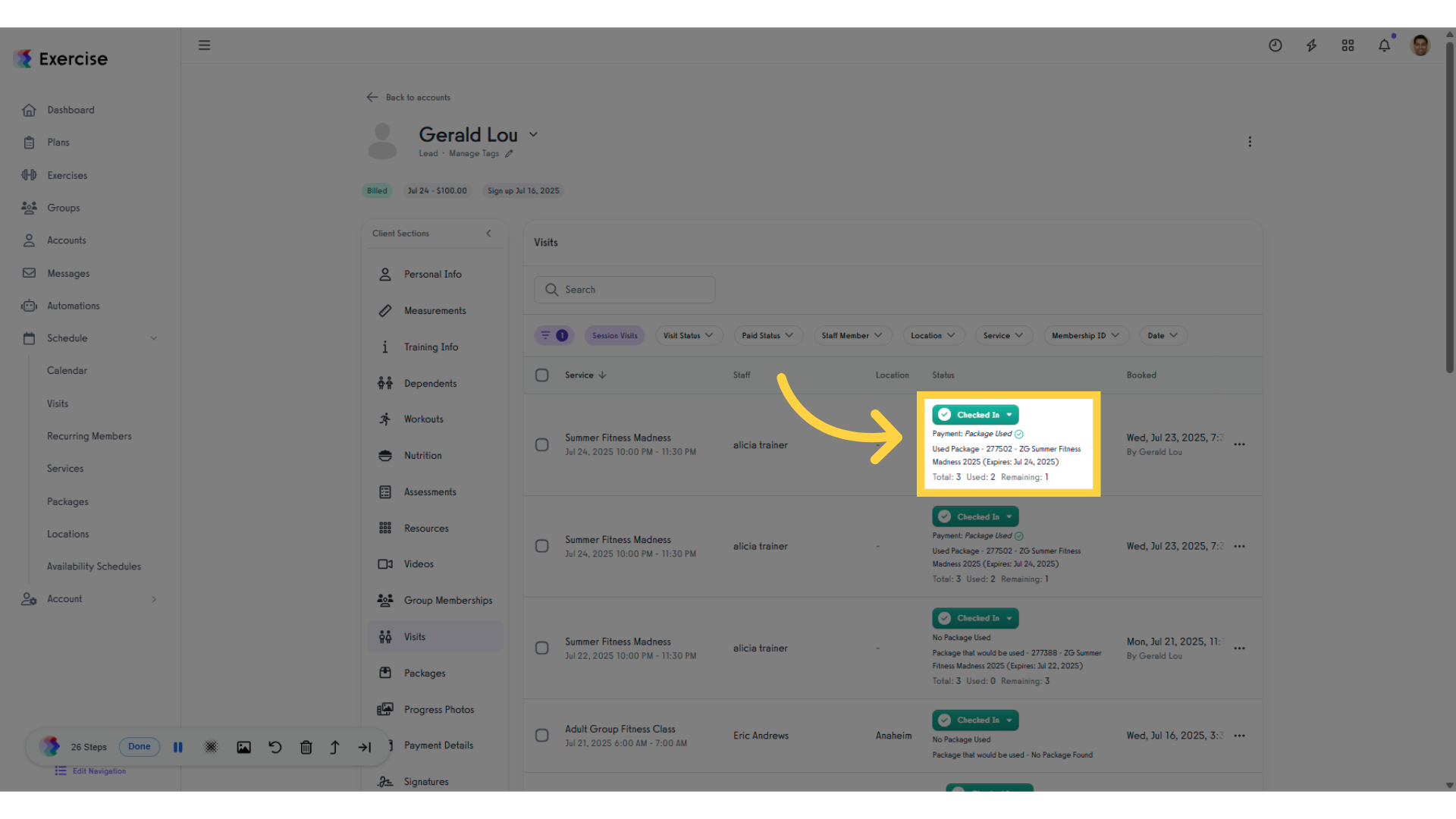Go to Dashboard in sidebar
This screenshot has height=819, width=1456.
click(x=71, y=110)
